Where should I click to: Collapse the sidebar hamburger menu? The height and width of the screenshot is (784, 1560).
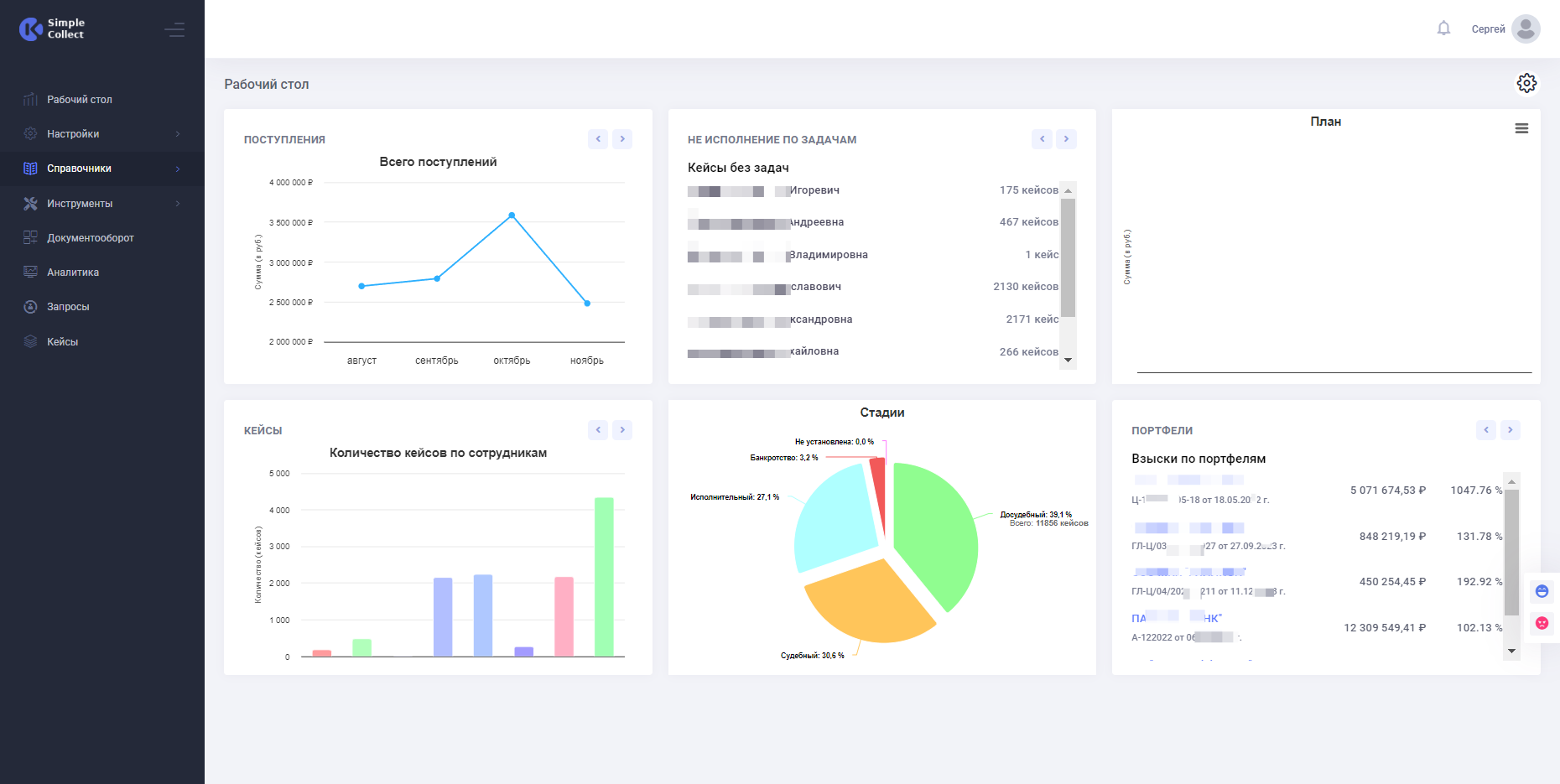click(174, 30)
